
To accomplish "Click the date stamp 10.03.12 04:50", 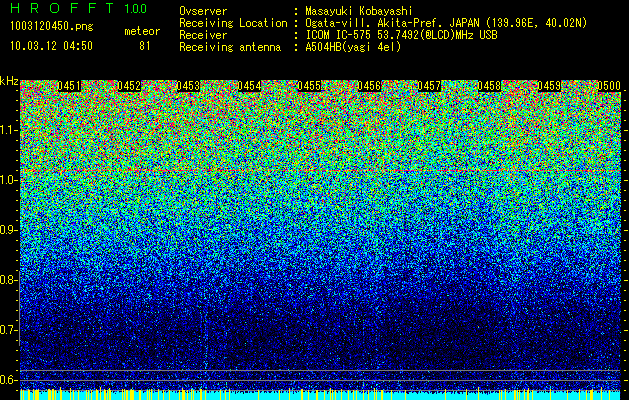I will tap(51, 46).
